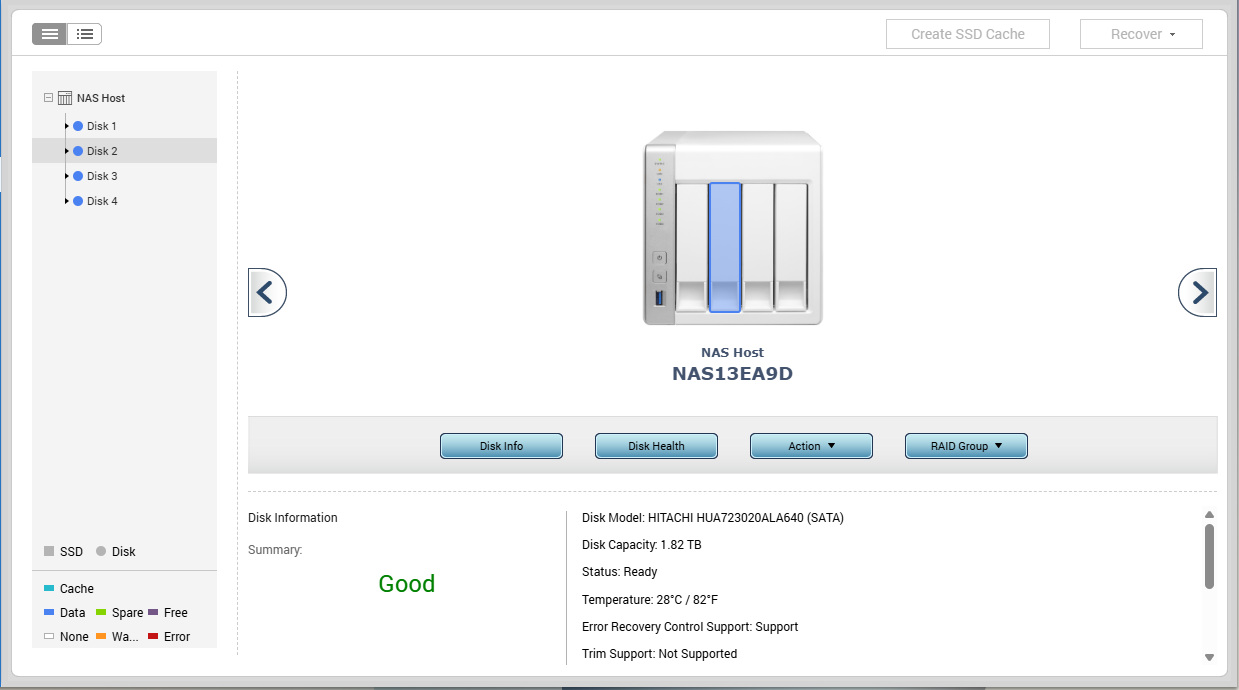Click the Create SSD Cache button
Screen dimensions: 1239x690
point(968,34)
